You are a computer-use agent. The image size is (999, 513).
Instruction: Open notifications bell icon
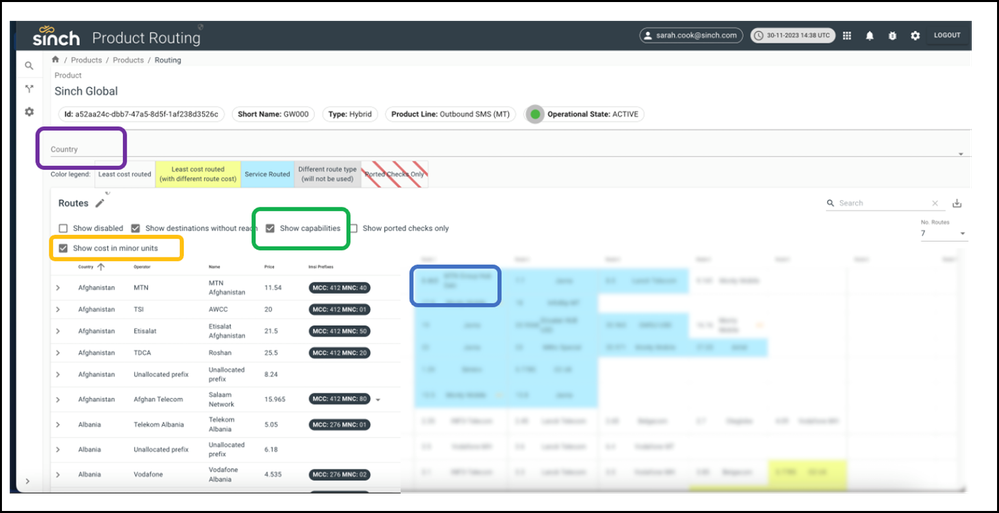[x=870, y=36]
